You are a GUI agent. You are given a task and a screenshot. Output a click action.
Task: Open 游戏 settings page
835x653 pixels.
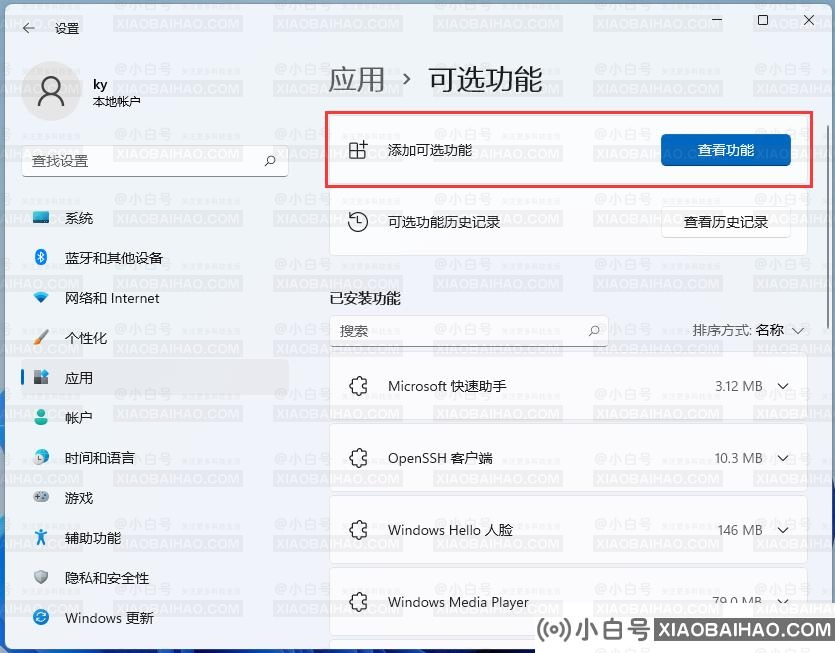pos(154,497)
